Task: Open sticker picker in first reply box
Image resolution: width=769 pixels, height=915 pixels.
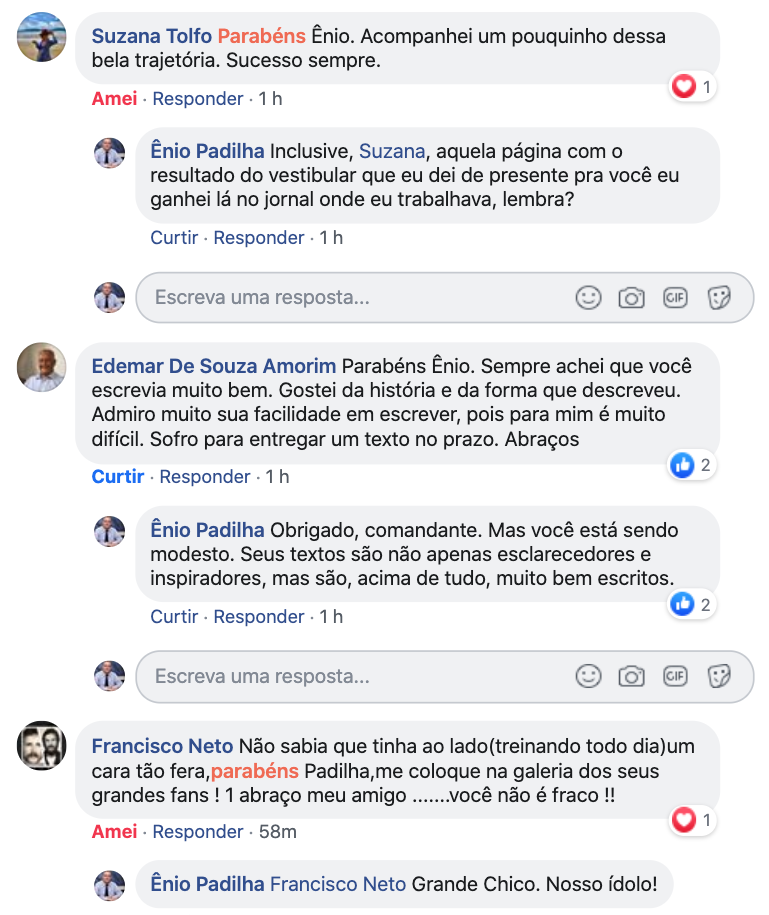Action: (x=719, y=298)
